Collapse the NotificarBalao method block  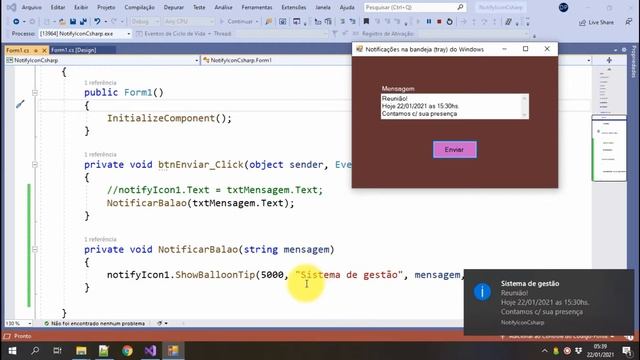(35, 249)
